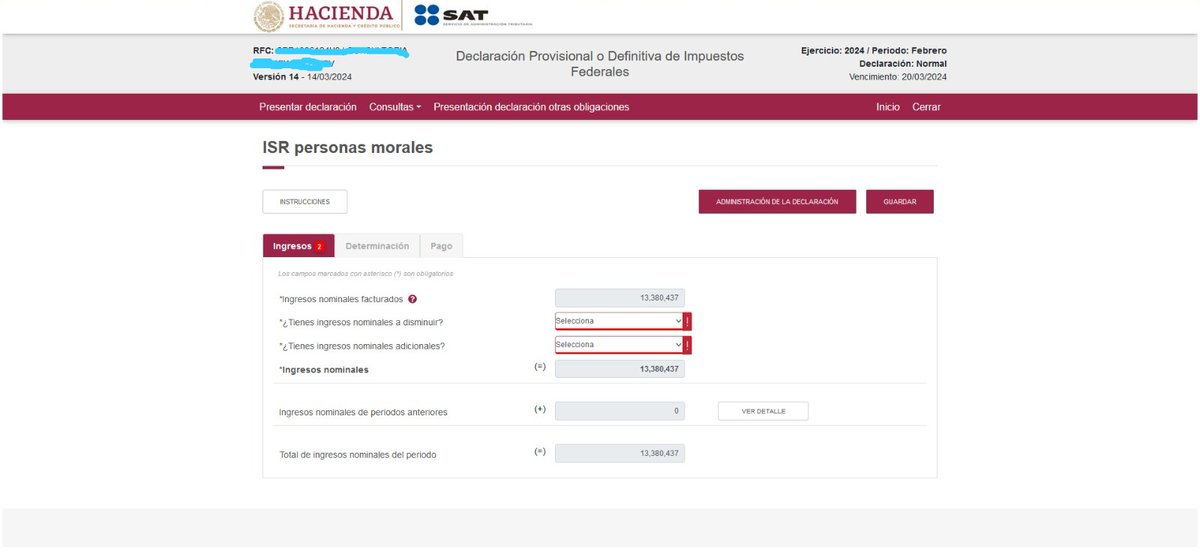Click the campos obligatorios note text

(x=366, y=274)
